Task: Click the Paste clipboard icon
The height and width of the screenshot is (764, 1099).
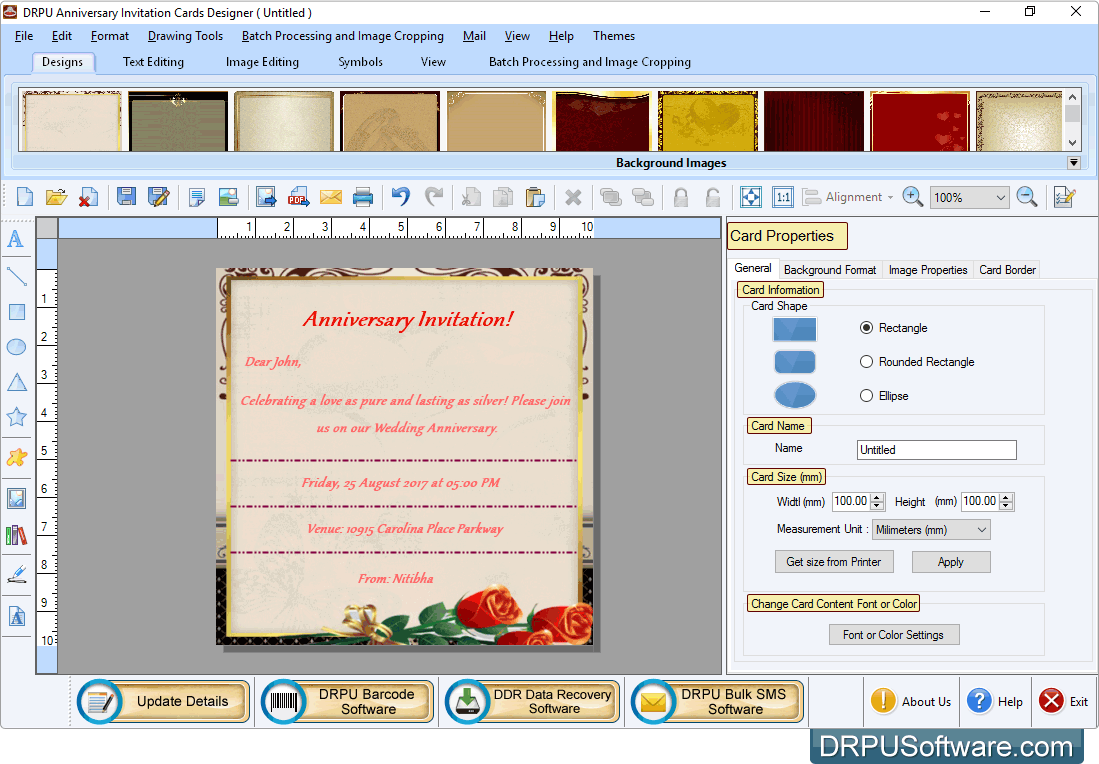Action: [535, 197]
